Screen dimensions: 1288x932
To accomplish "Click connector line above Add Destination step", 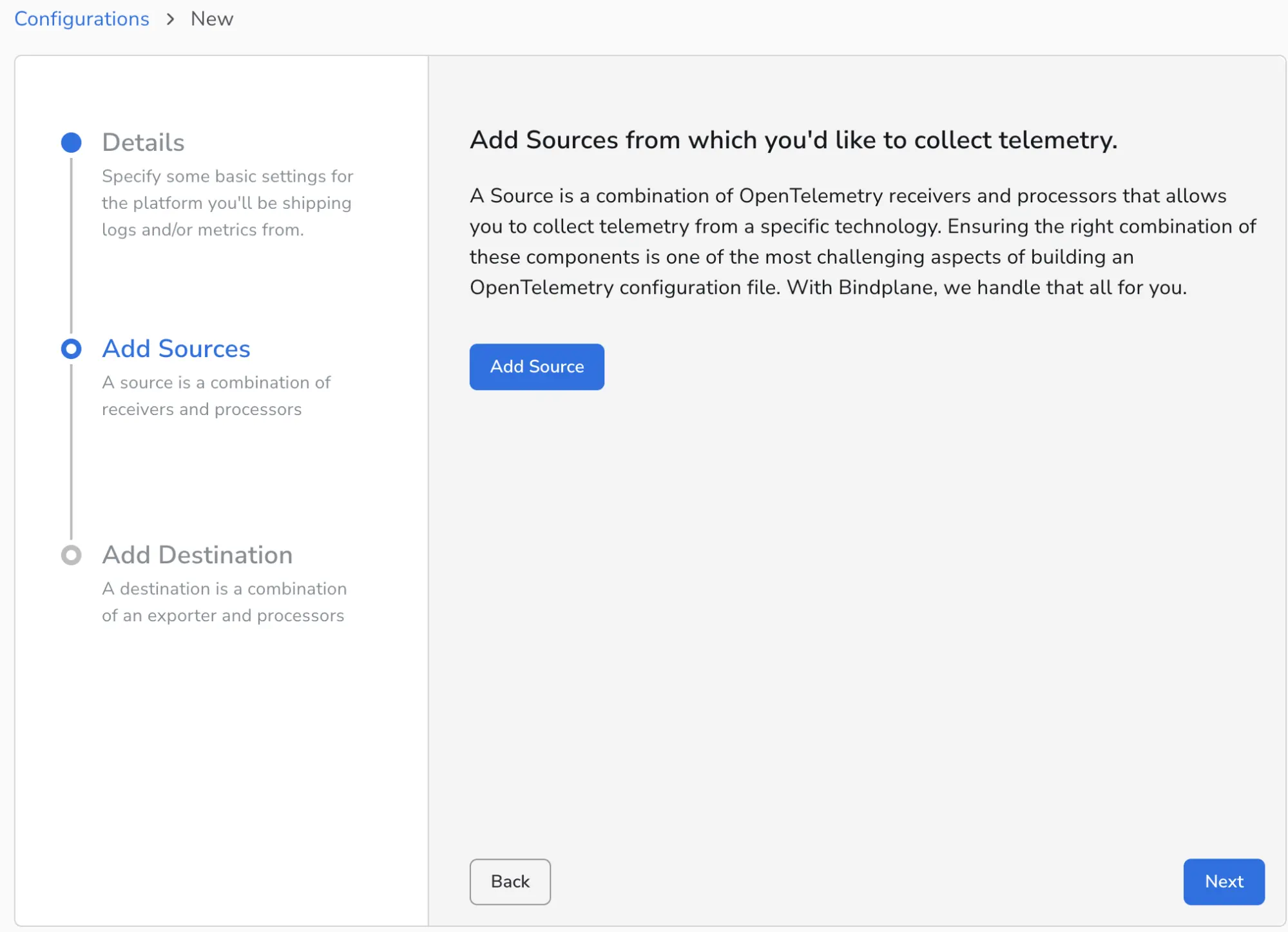I will point(71,451).
